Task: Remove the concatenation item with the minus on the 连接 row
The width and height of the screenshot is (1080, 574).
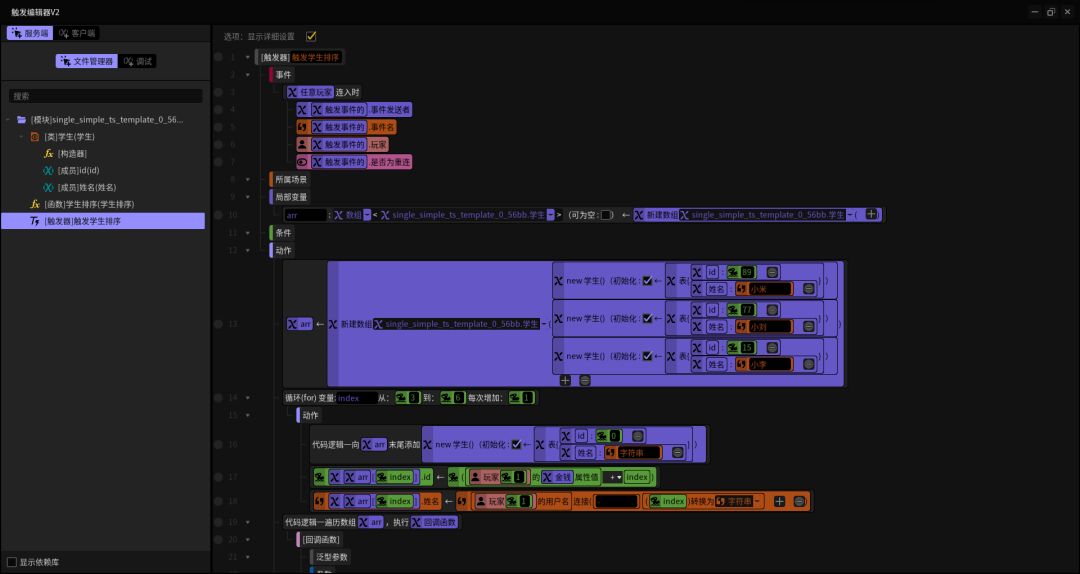Action: (x=799, y=502)
